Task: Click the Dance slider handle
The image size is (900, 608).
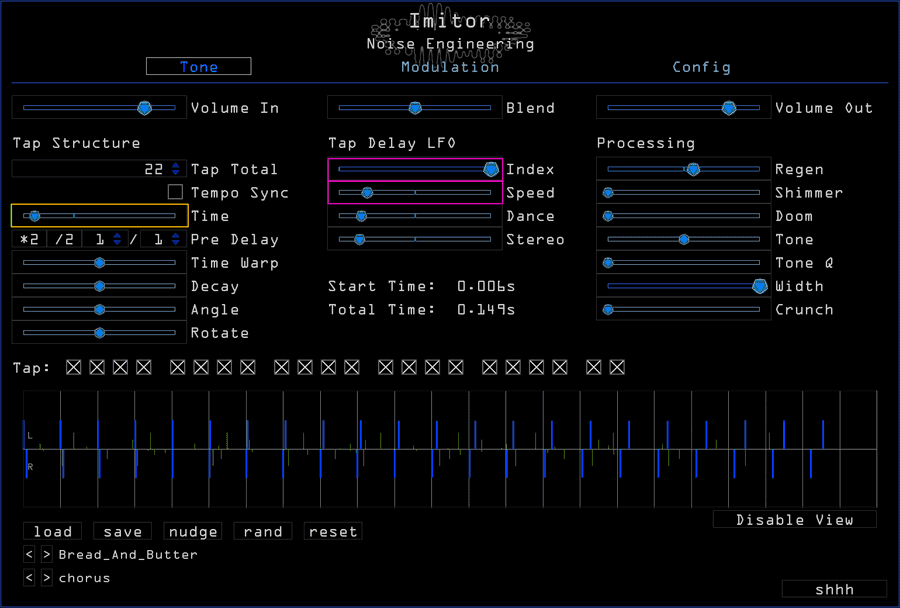Action: click(x=361, y=216)
